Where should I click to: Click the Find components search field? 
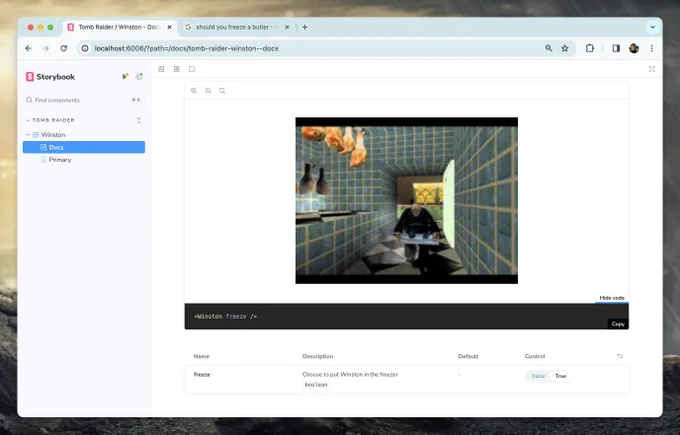[x=84, y=100]
